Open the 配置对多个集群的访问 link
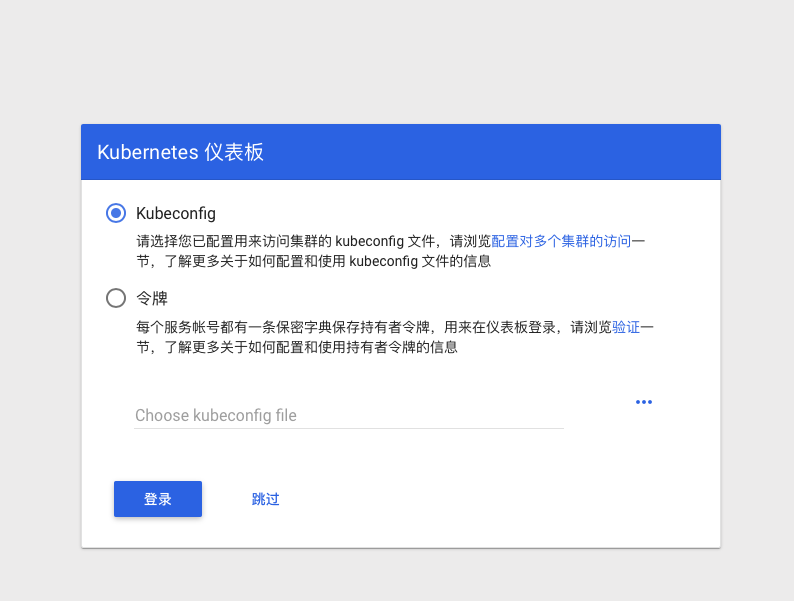Viewport: 794px width, 601px height. tap(561, 241)
